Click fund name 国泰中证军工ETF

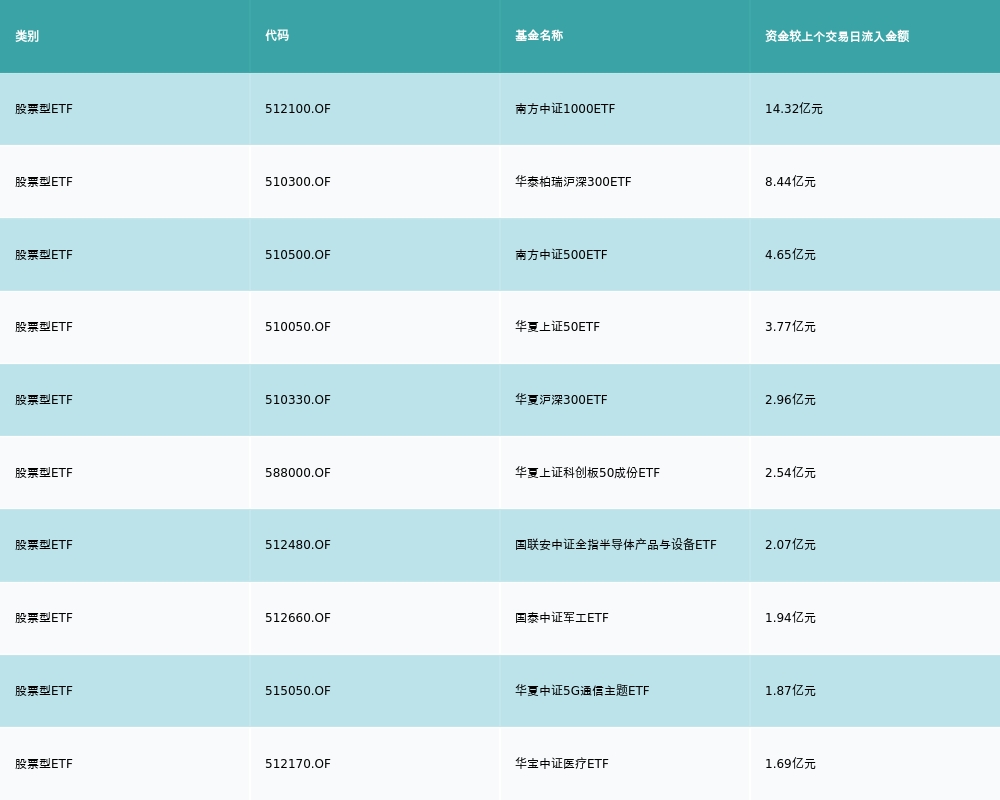(x=562, y=618)
